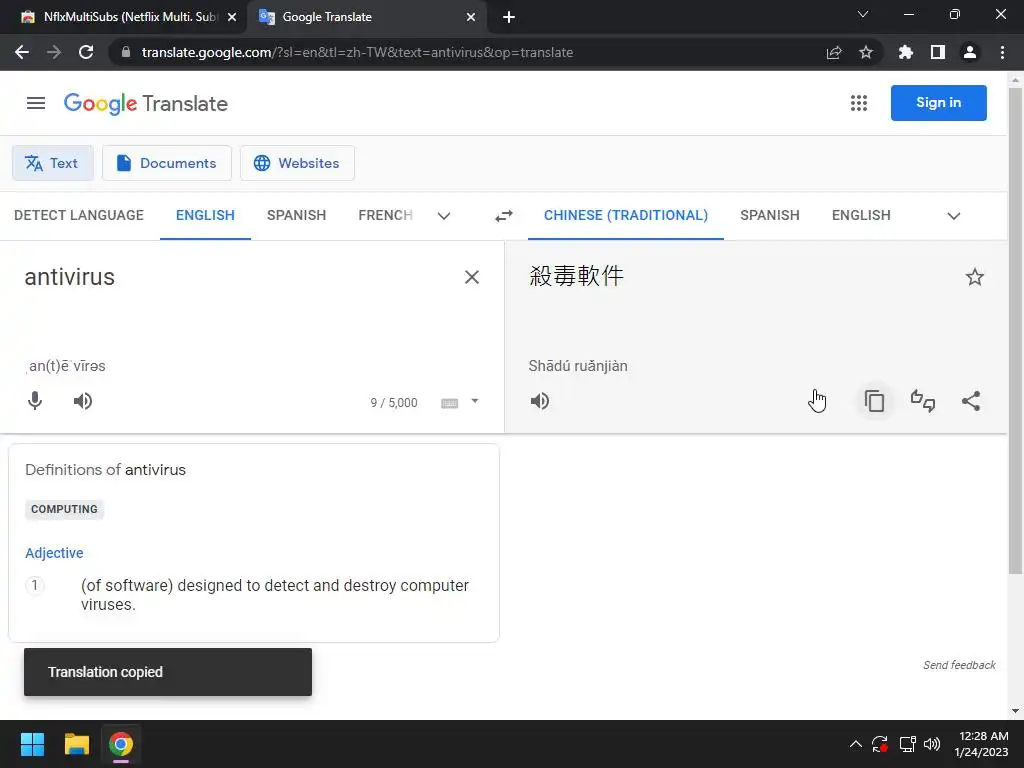Go back to the previous page
The height and width of the screenshot is (768, 1024).
click(22, 52)
